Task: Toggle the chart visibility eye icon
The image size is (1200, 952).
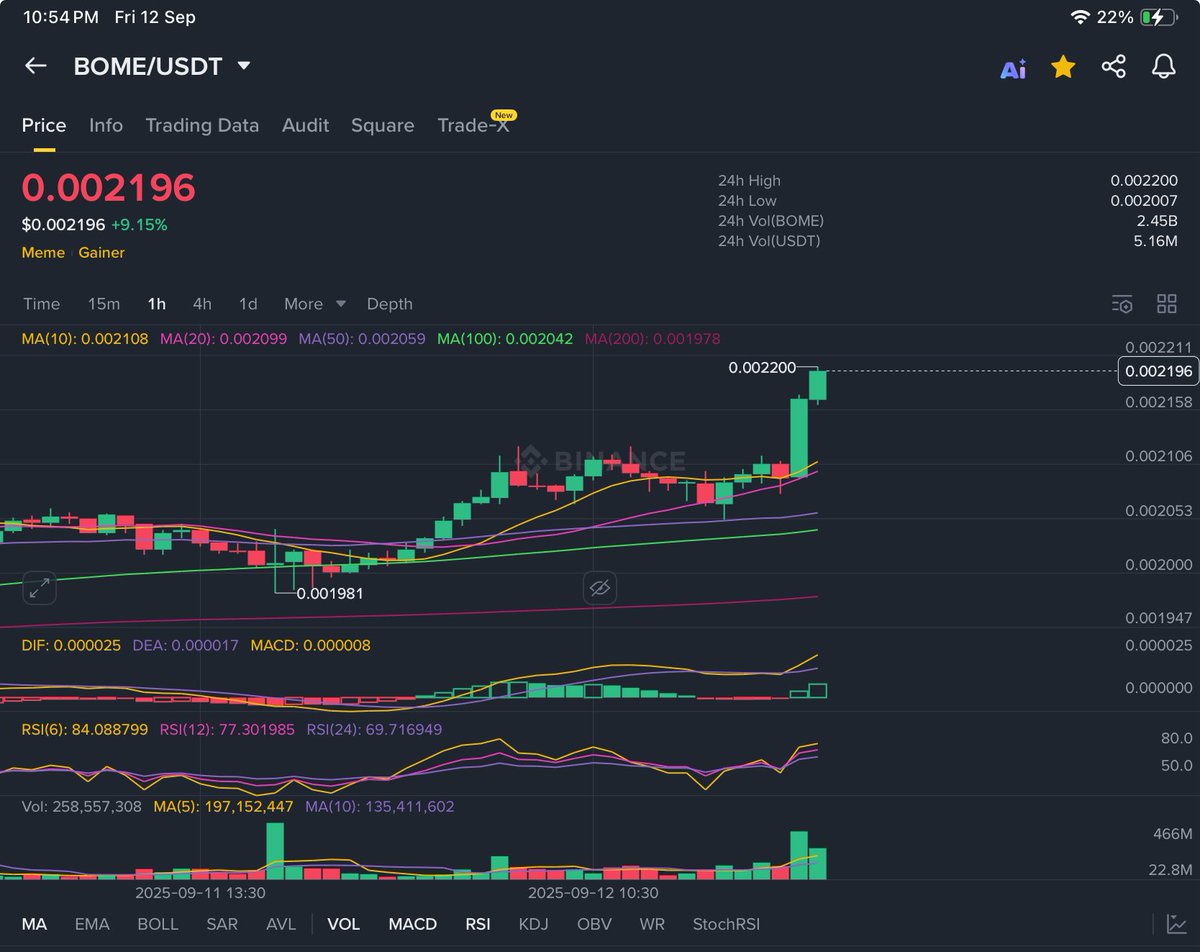Action: pos(600,588)
